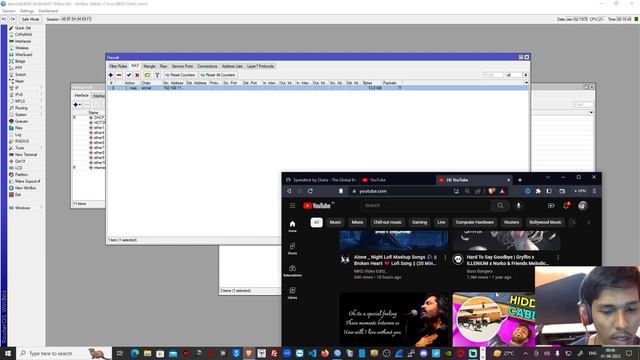This screenshot has height=360, width=640.
Task: Open Interfaces from the WinBox sidebar
Action: point(23,41)
